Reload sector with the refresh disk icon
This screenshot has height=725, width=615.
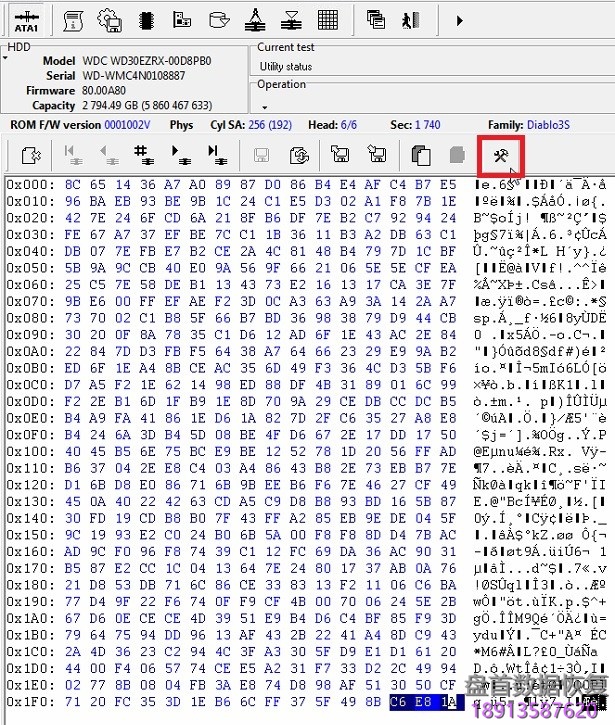click(299, 155)
